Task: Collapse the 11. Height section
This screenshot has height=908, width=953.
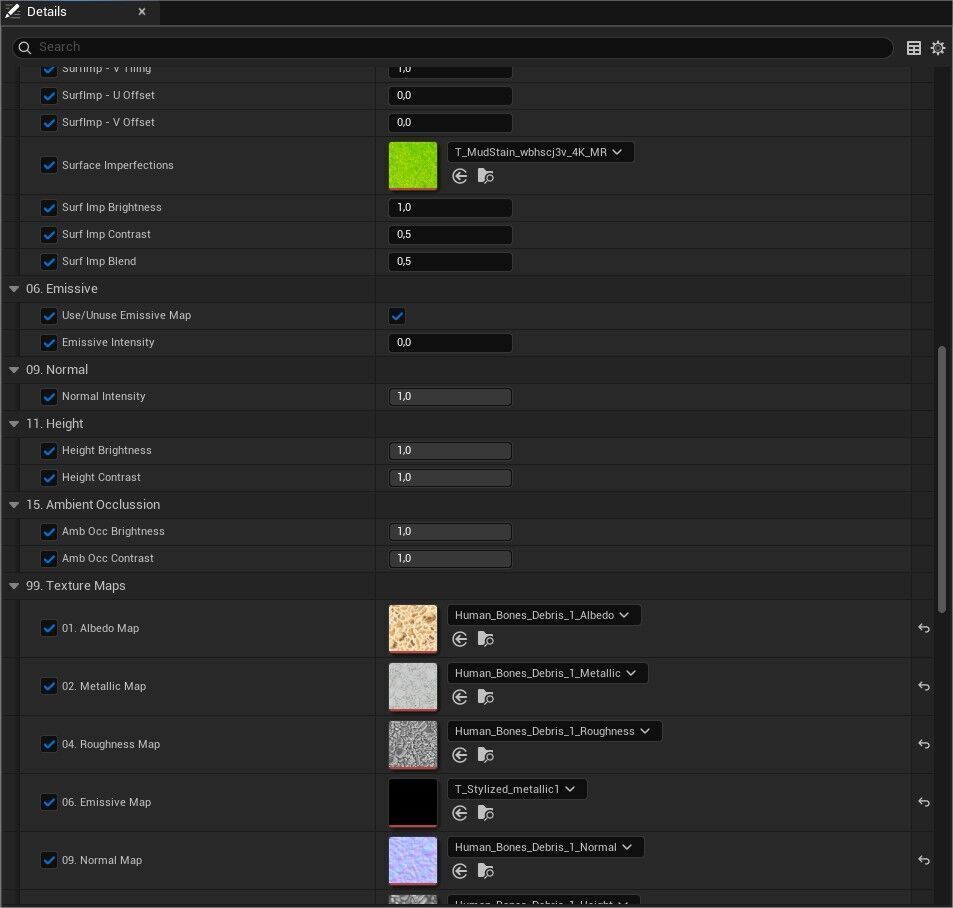Action: pos(14,424)
